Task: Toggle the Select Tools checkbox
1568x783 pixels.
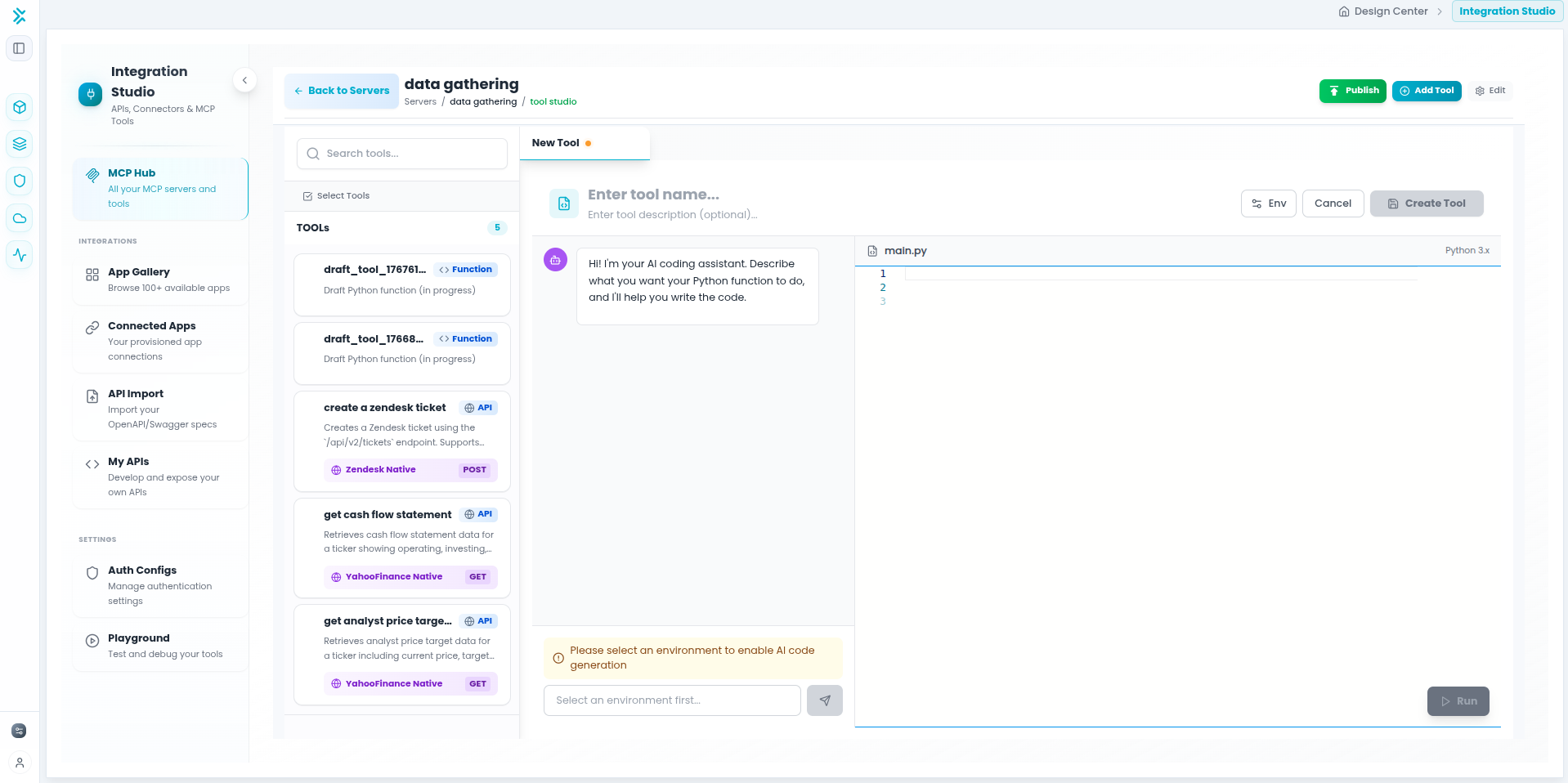Action: coord(308,196)
